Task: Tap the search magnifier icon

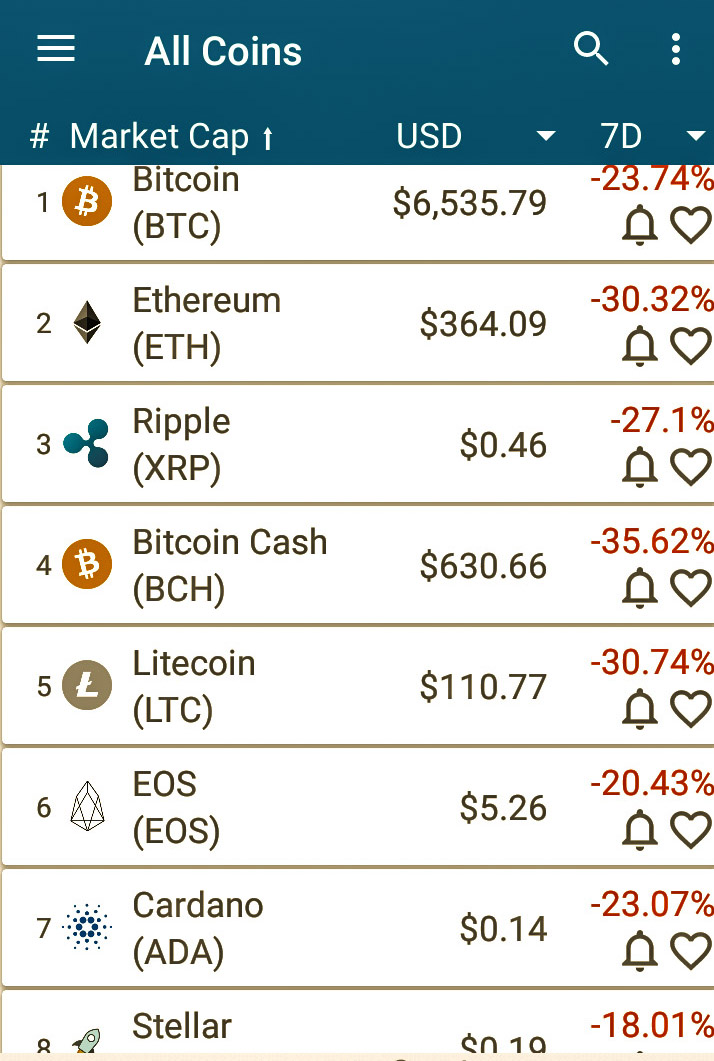Action: click(591, 49)
